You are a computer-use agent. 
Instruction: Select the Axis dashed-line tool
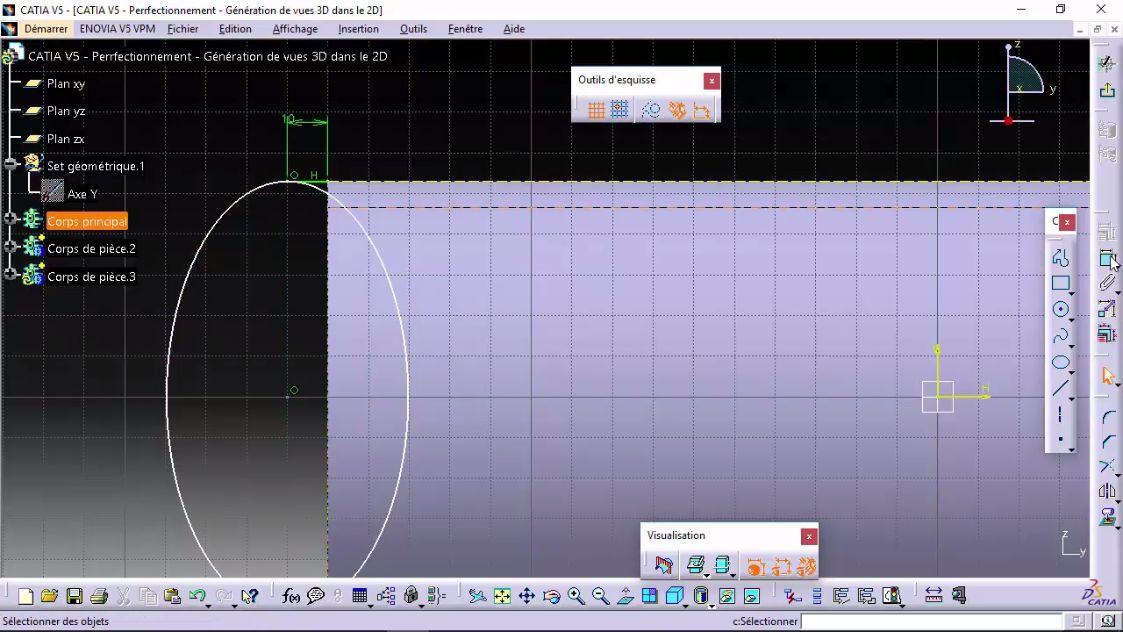[x=1060, y=414]
